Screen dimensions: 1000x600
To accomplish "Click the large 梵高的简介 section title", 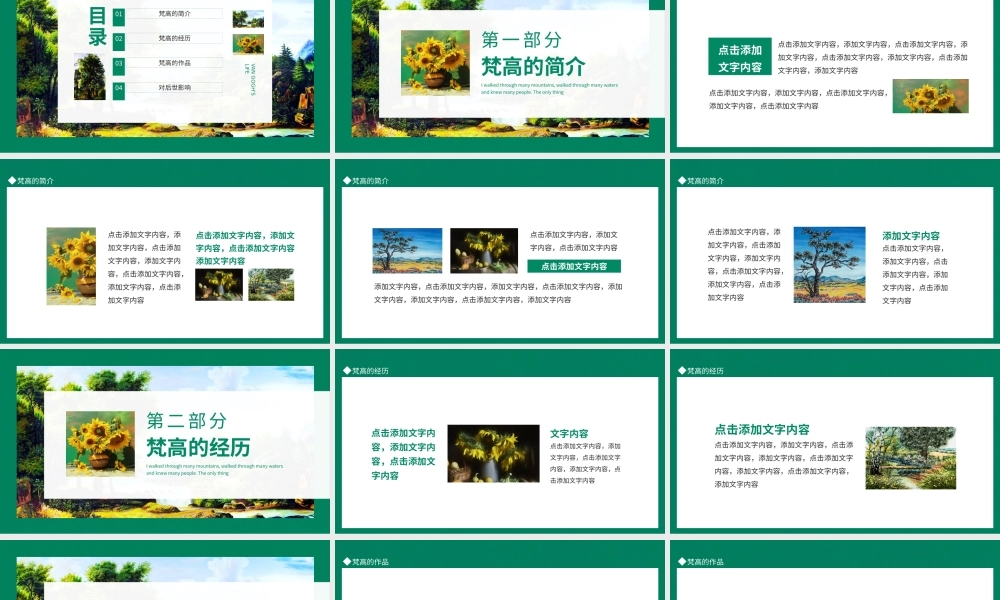I will pos(533,66).
